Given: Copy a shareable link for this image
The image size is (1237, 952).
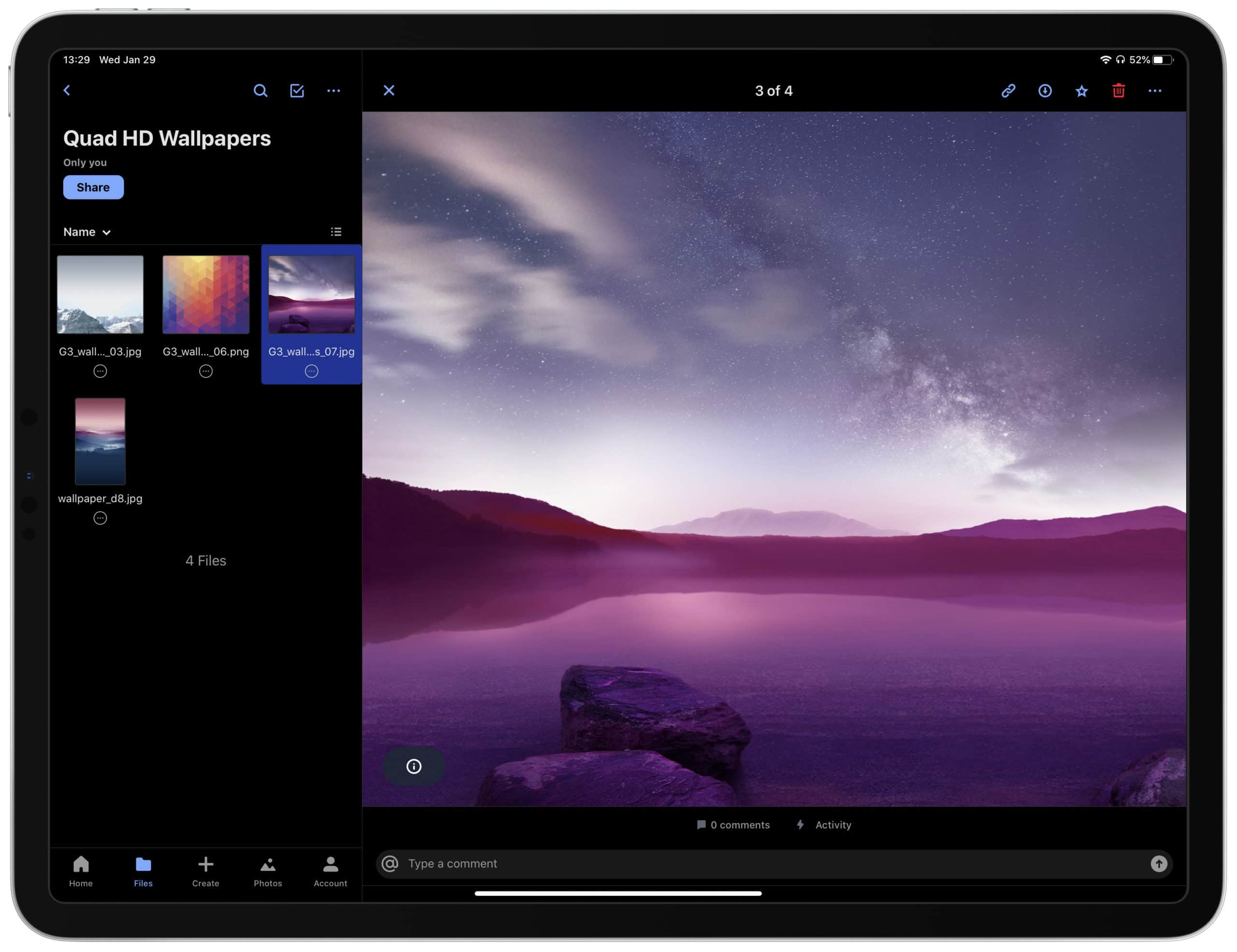Looking at the screenshot, I should point(1009,91).
